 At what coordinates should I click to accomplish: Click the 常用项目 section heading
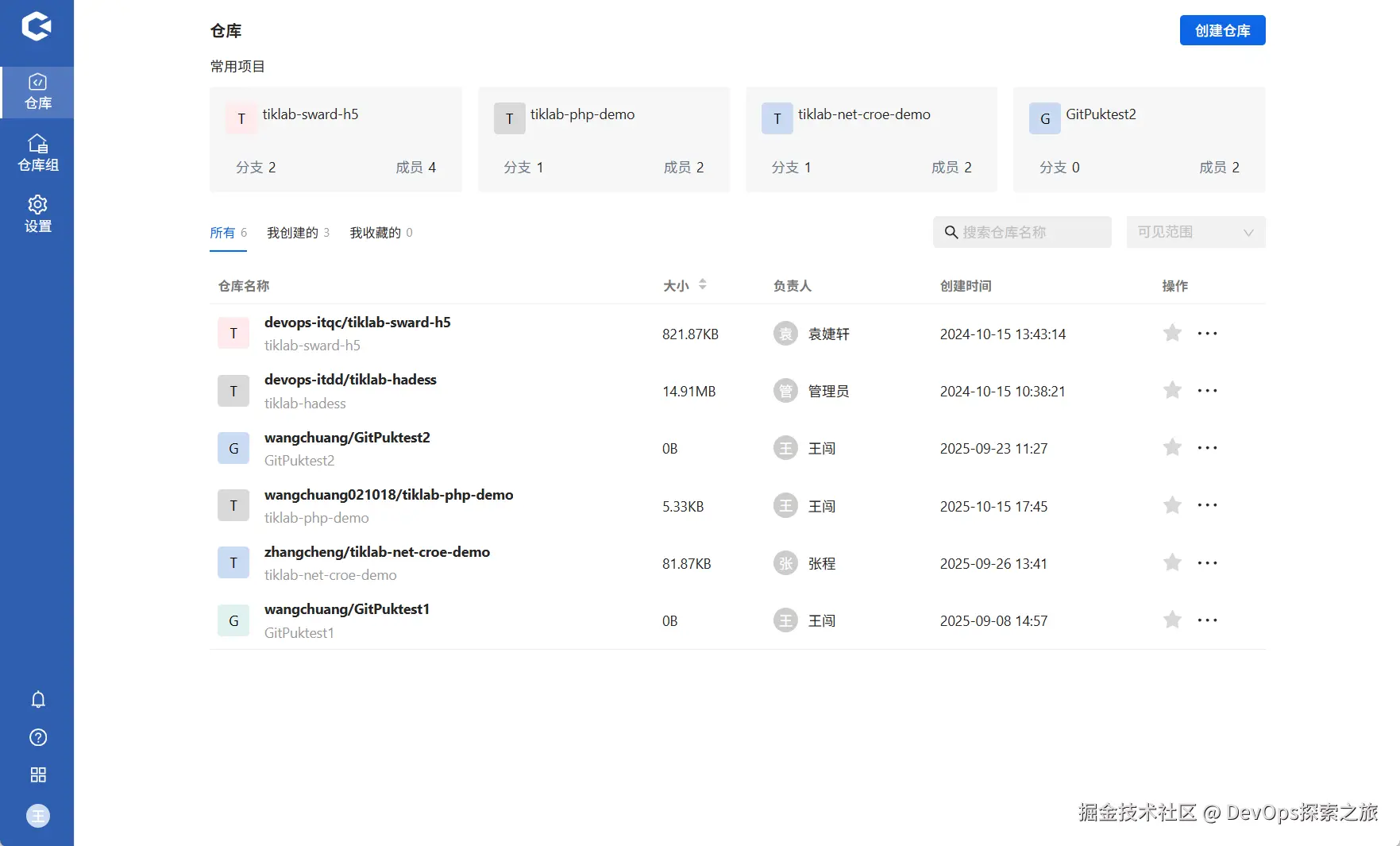237,67
